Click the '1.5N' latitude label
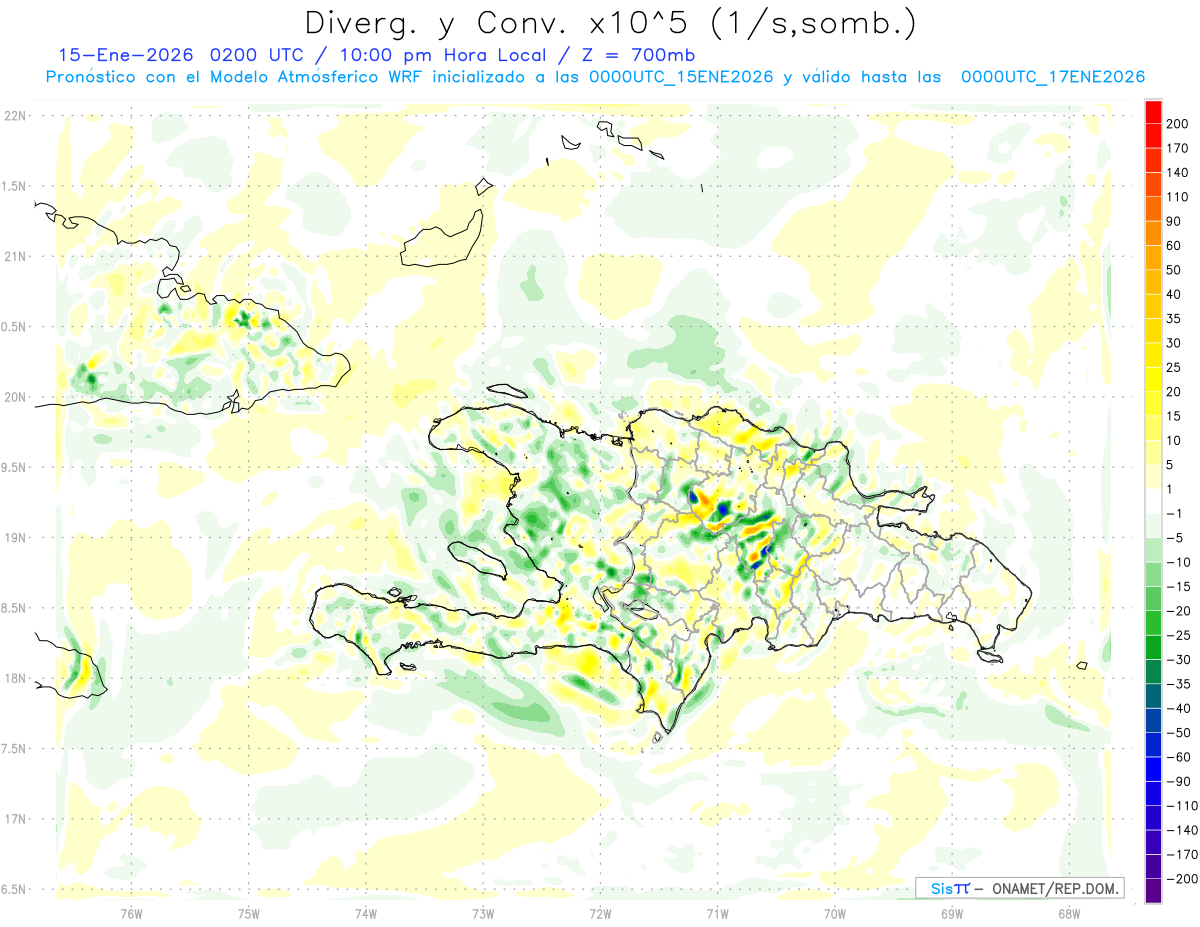1200x927 pixels. coord(14,186)
